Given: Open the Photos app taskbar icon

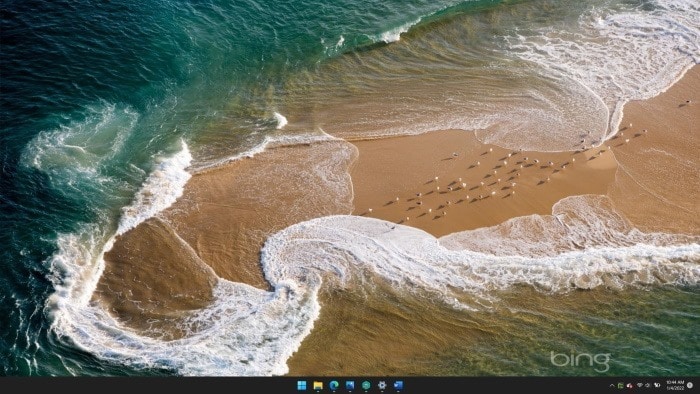Looking at the screenshot, I should 350,385.
